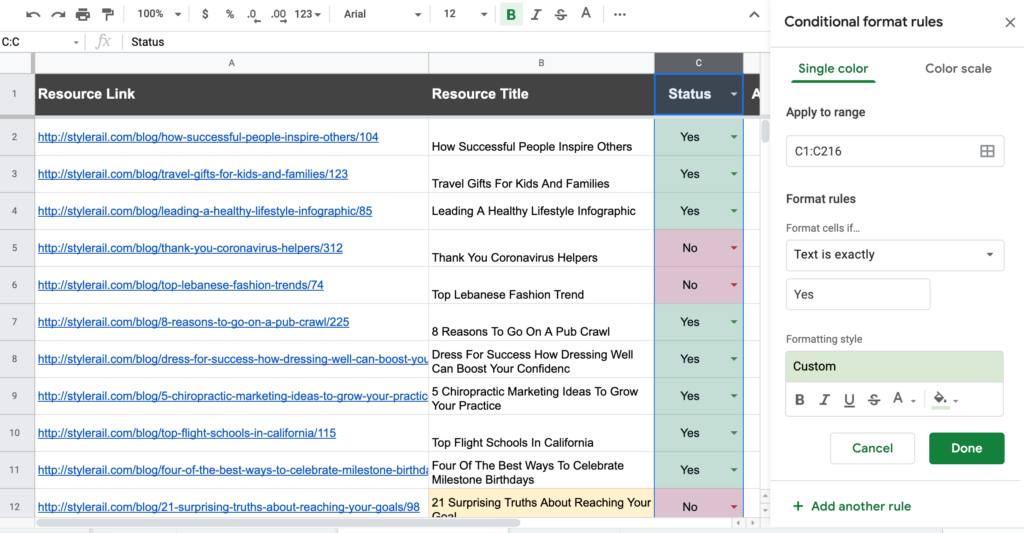Format as percent icon
Screen dimensions: 1024x533
229,14
